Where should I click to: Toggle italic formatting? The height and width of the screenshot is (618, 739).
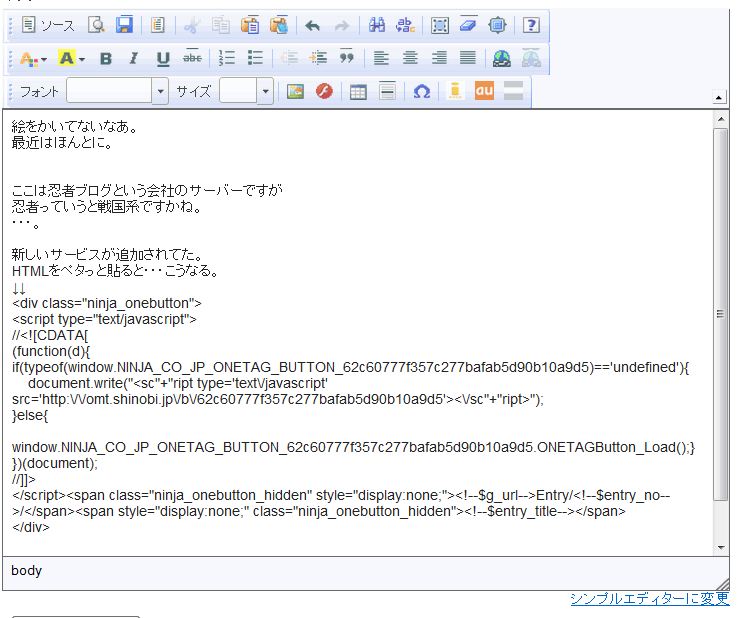point(134,59)
